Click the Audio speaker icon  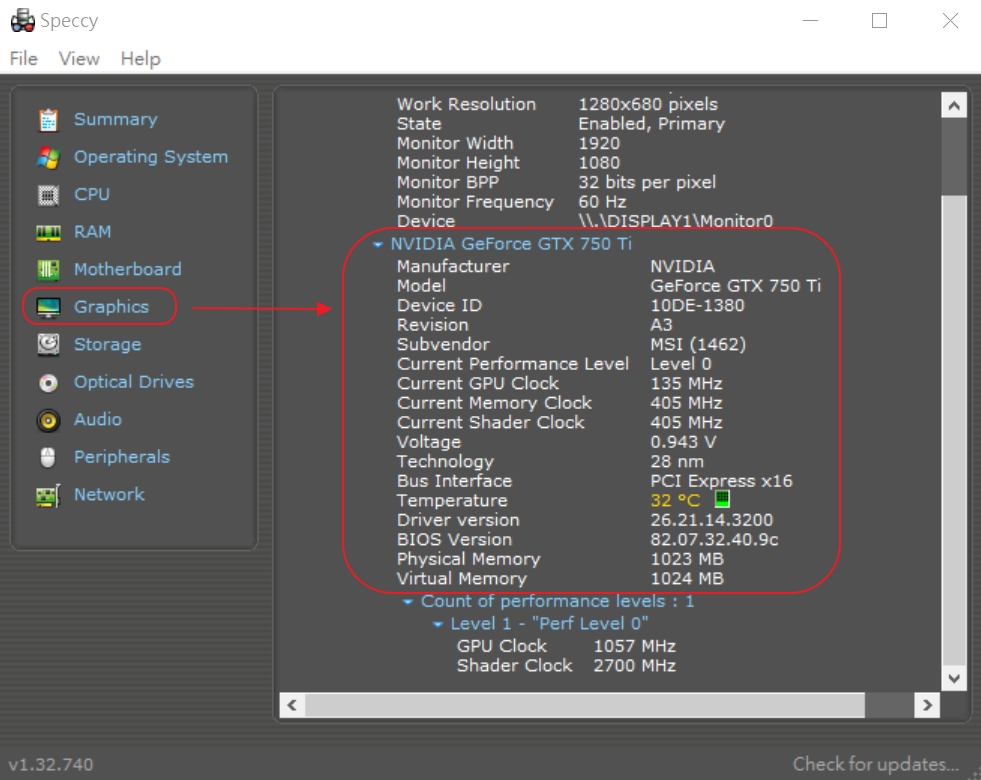pyautogui.click(x=48, y=420)
